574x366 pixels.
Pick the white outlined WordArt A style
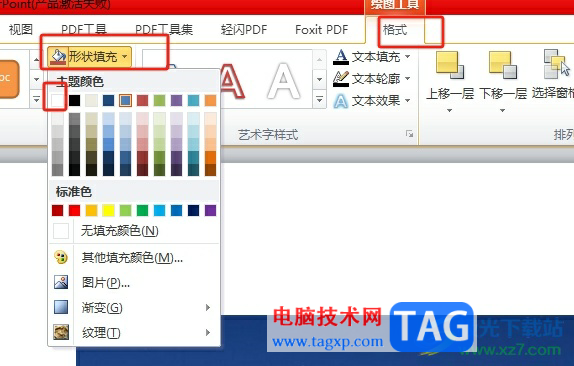pyautogui.click(x=284, y=81)
